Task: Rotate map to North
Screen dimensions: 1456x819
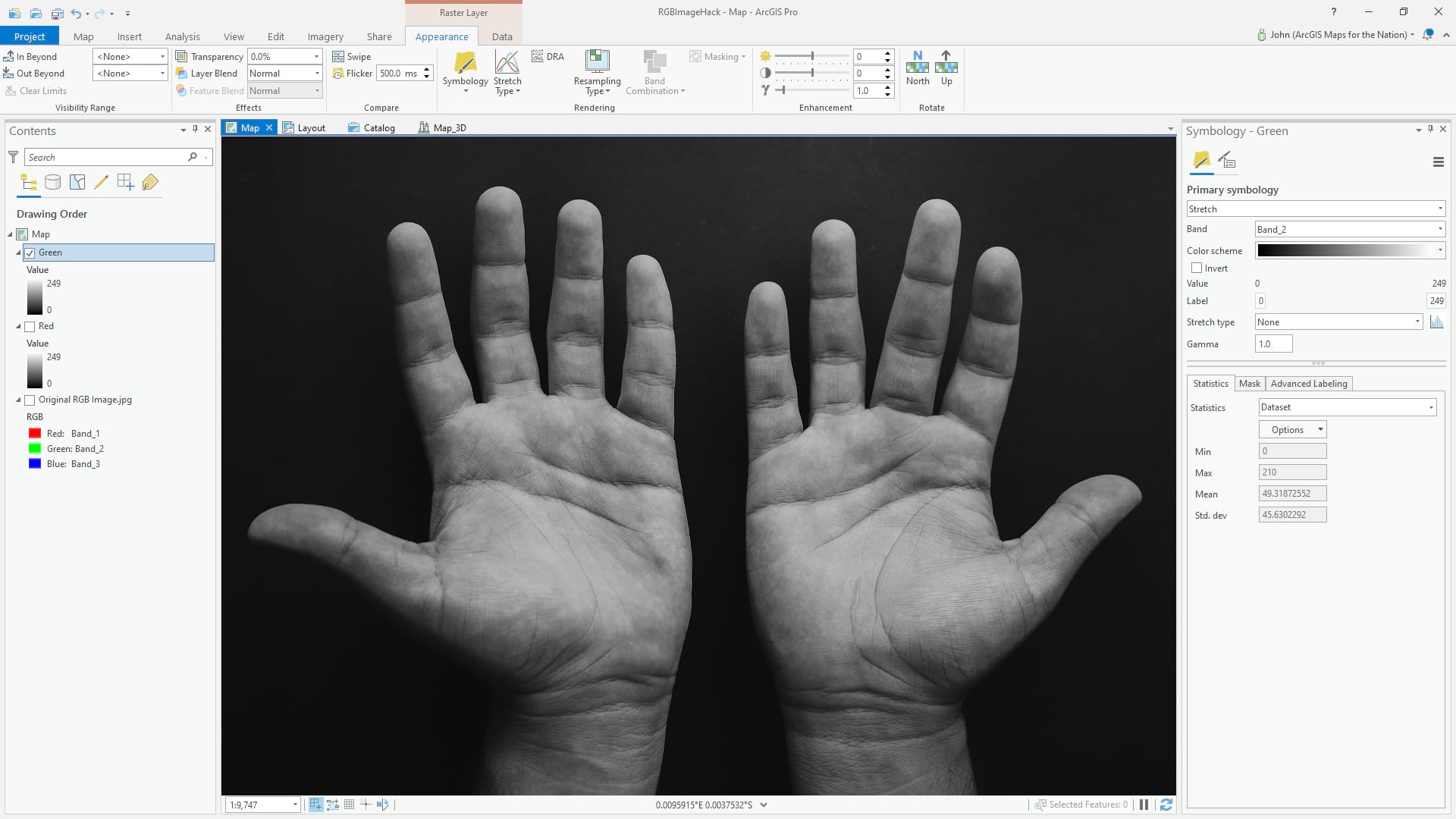Action: (917, 68)
